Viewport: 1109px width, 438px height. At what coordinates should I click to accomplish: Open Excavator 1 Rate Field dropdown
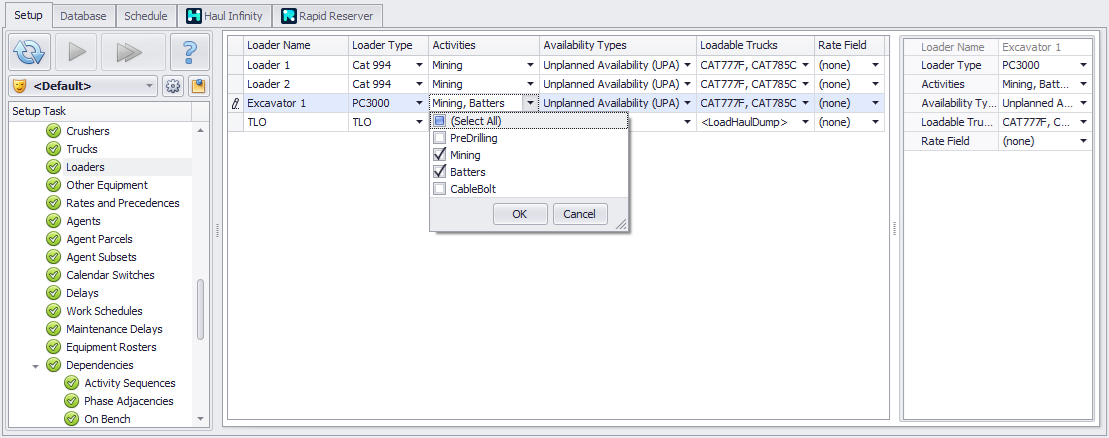[876, 103]
